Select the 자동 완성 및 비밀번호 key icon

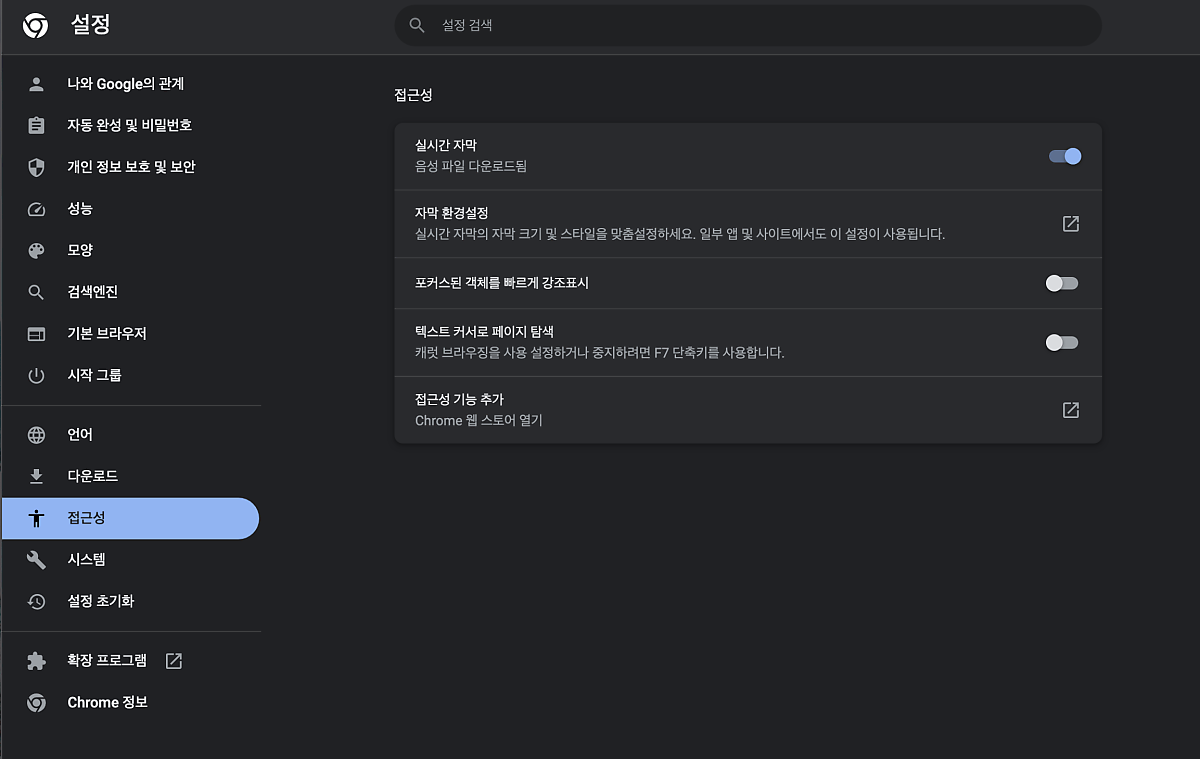pos(36,125)
